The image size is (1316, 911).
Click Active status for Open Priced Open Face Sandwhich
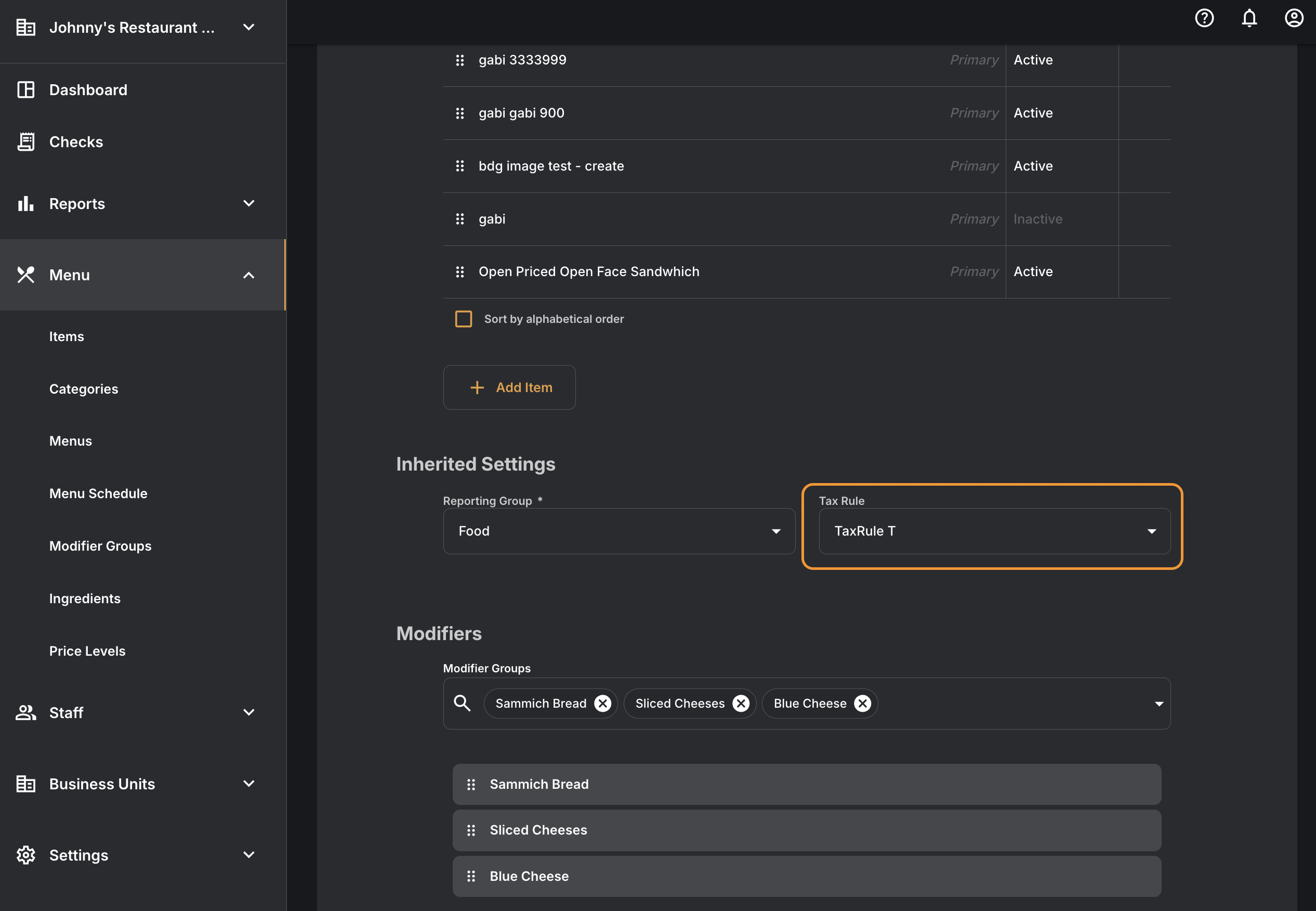[1033, 272]
